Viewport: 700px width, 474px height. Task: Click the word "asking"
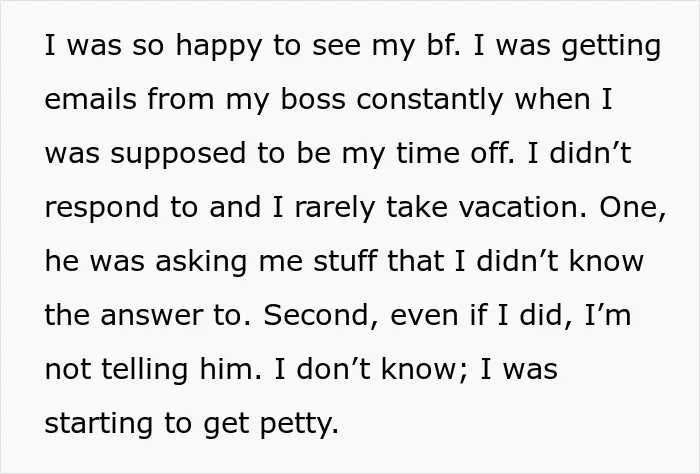[201, 262]
